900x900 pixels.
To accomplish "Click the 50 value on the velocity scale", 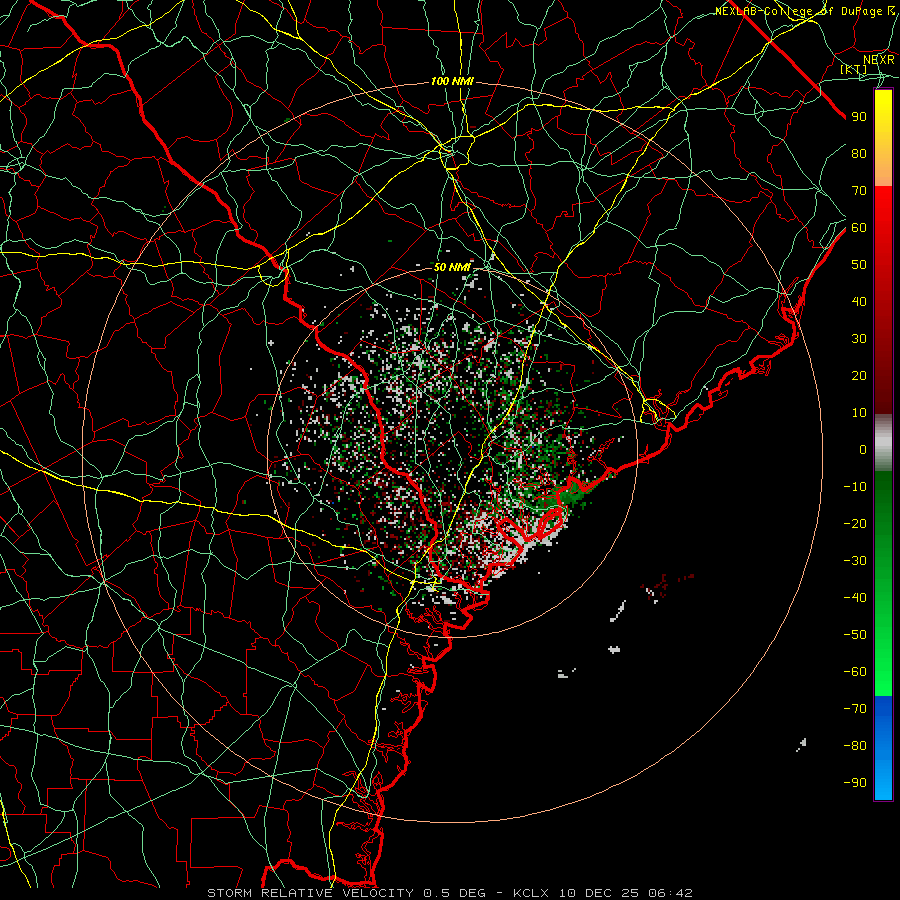I will tap(859, 265).
